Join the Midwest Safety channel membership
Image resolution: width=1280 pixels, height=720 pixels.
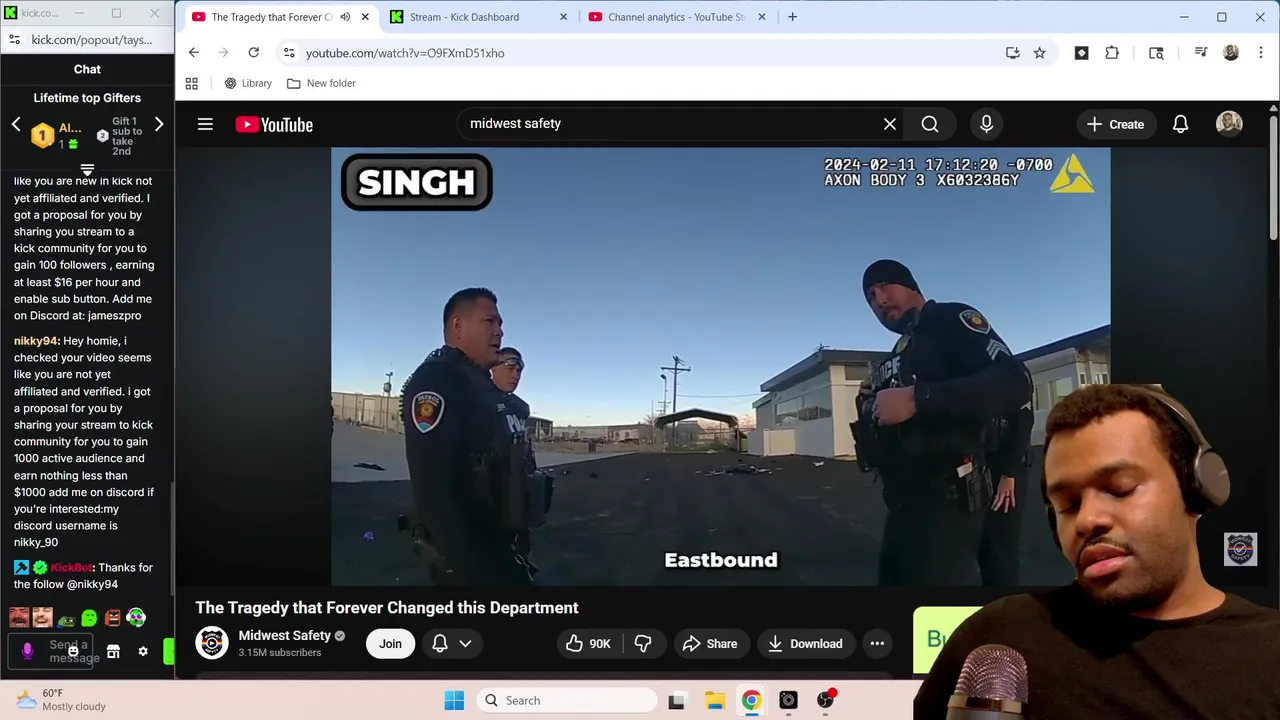click(390, 644)
